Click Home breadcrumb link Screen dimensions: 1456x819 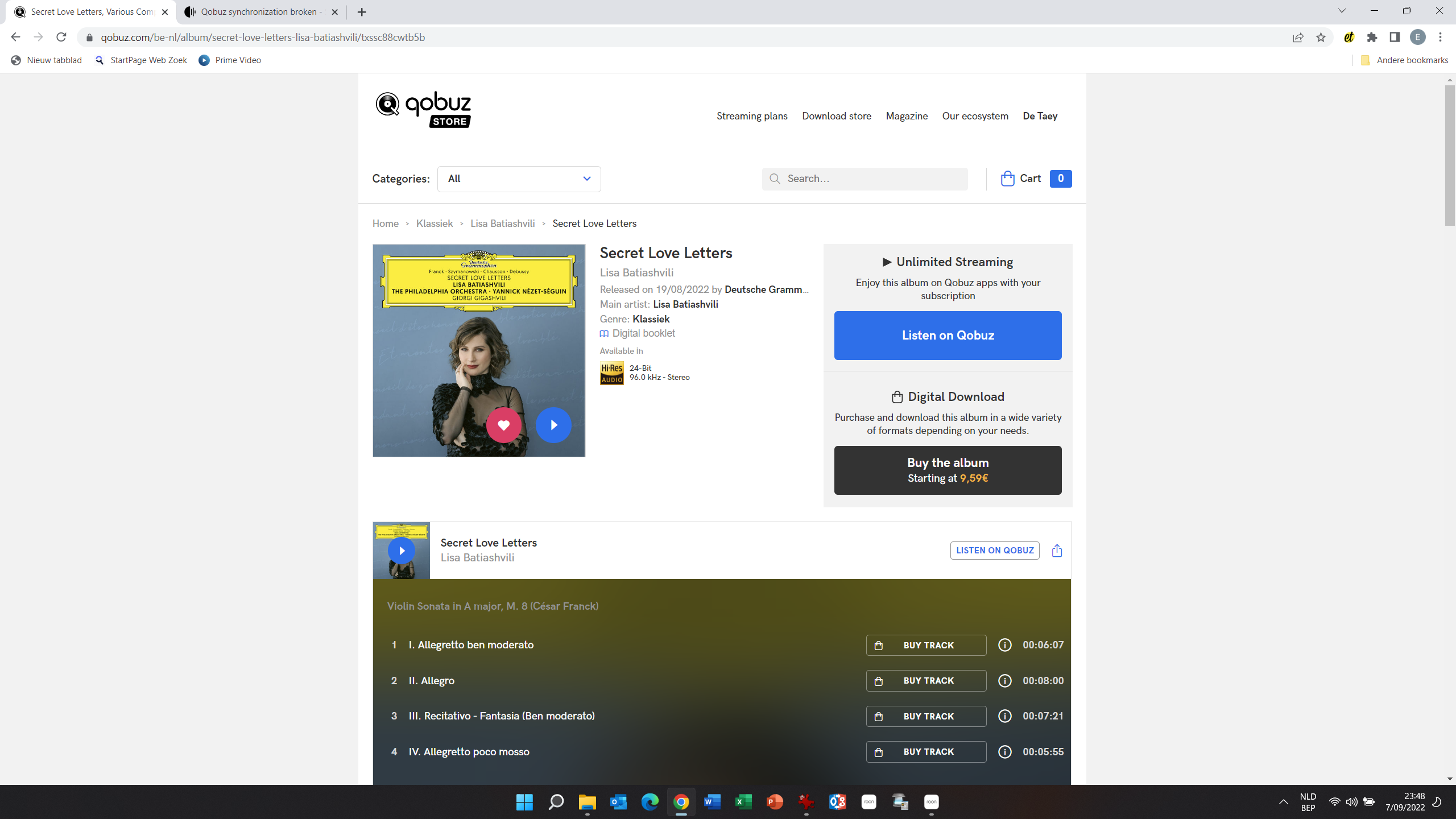click(385, 224)
